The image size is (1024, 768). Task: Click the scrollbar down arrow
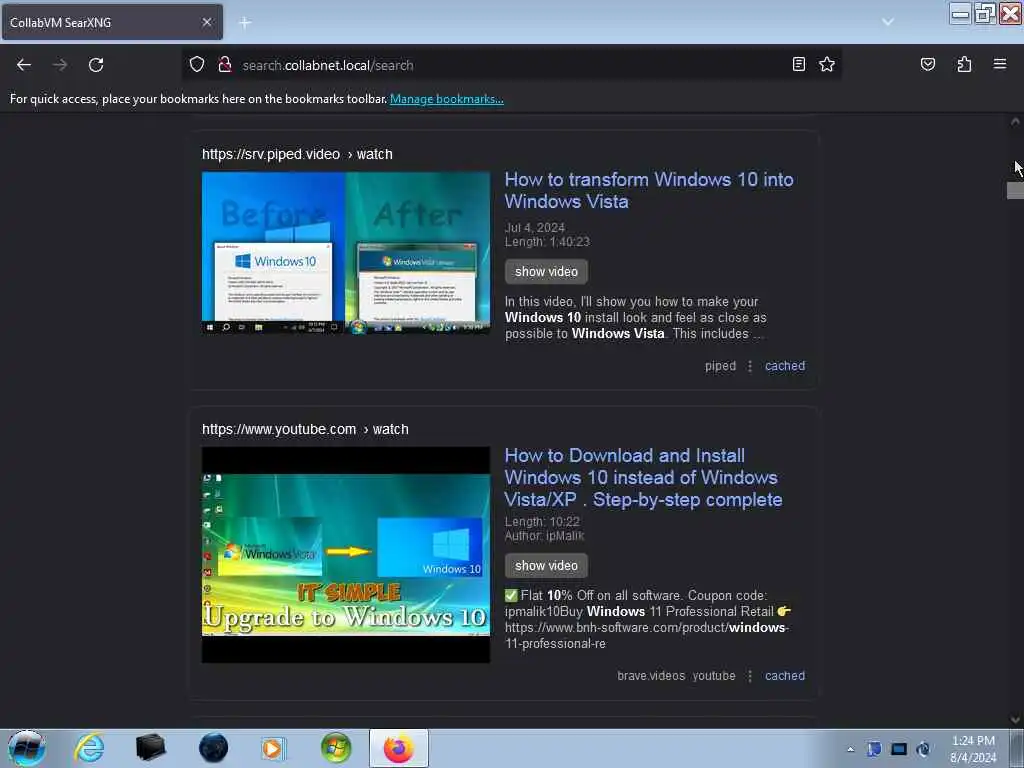click(1015, 719)
